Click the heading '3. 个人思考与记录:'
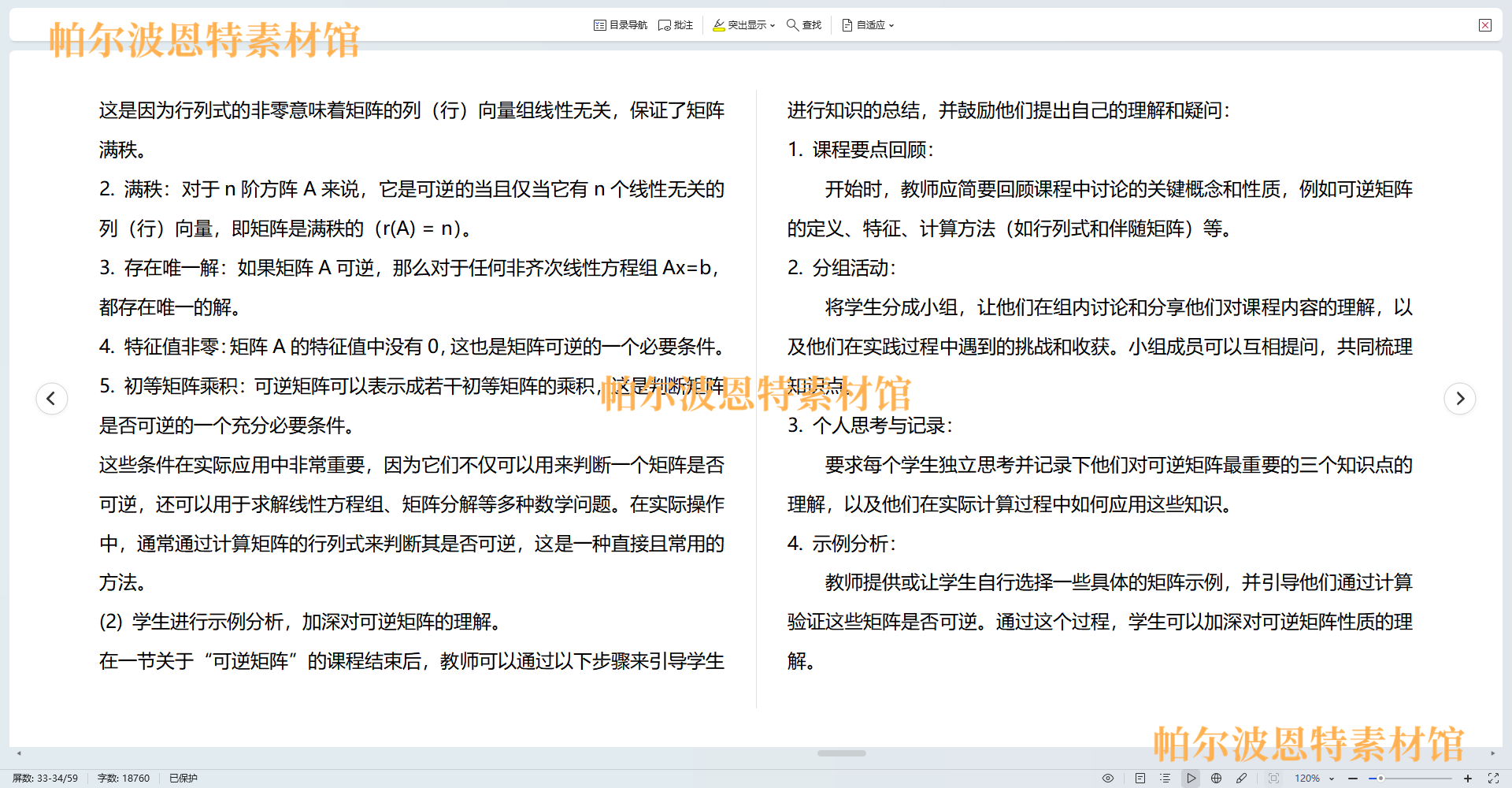 pyautogui.click(x=870, y=426)
